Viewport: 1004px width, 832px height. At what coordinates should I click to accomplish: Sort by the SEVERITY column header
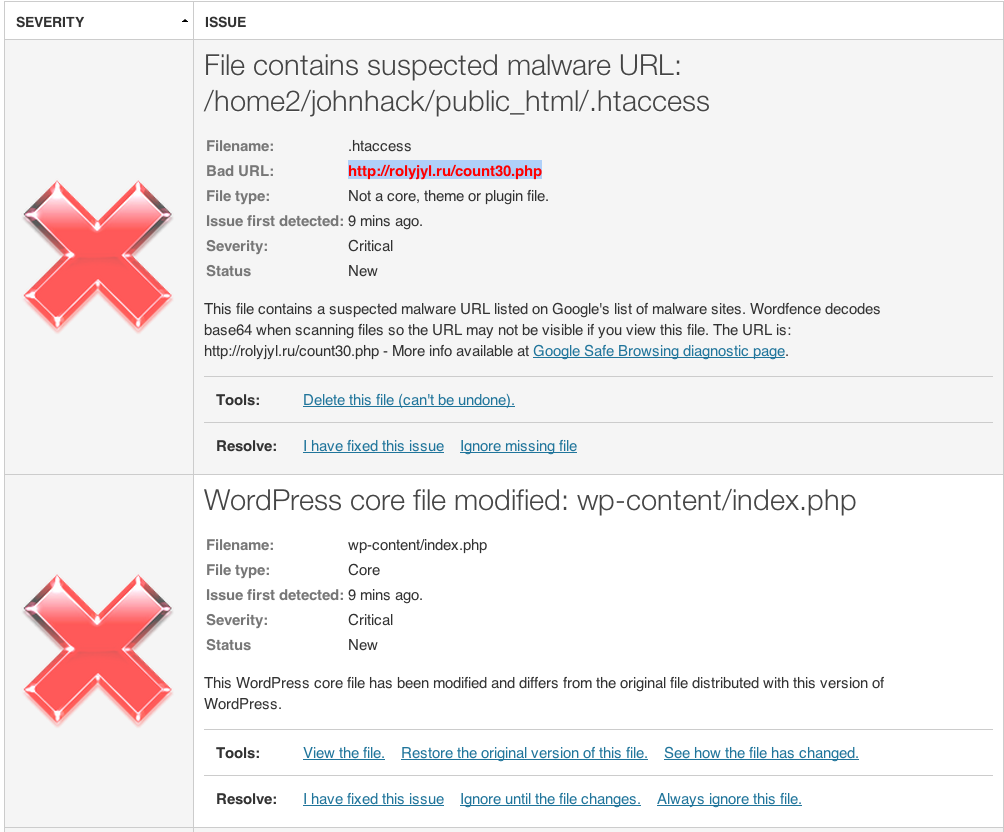click(x=50, y=21)
